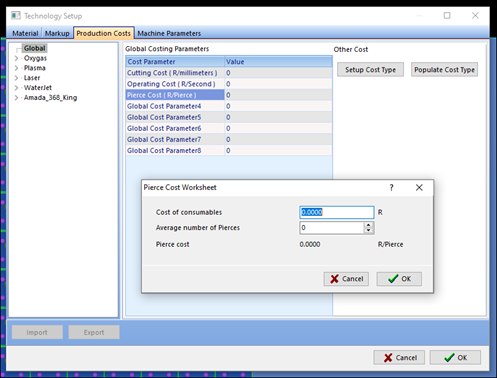Select the Operating Cost (R/Second) row
The image size is (497, 378).
(x=229, y=84)
